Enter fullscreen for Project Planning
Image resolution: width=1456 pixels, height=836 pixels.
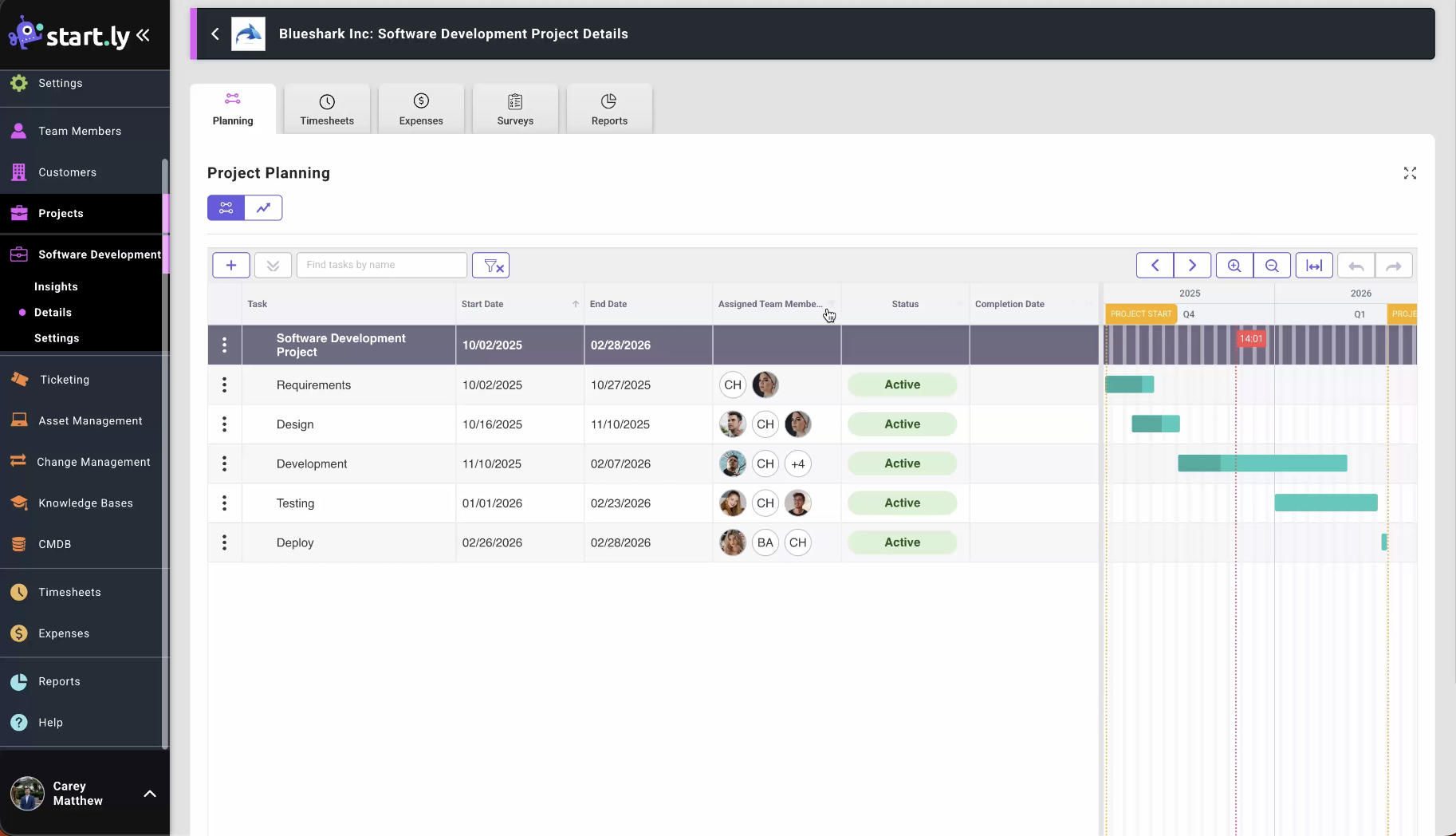click(x=1410, y=173)
